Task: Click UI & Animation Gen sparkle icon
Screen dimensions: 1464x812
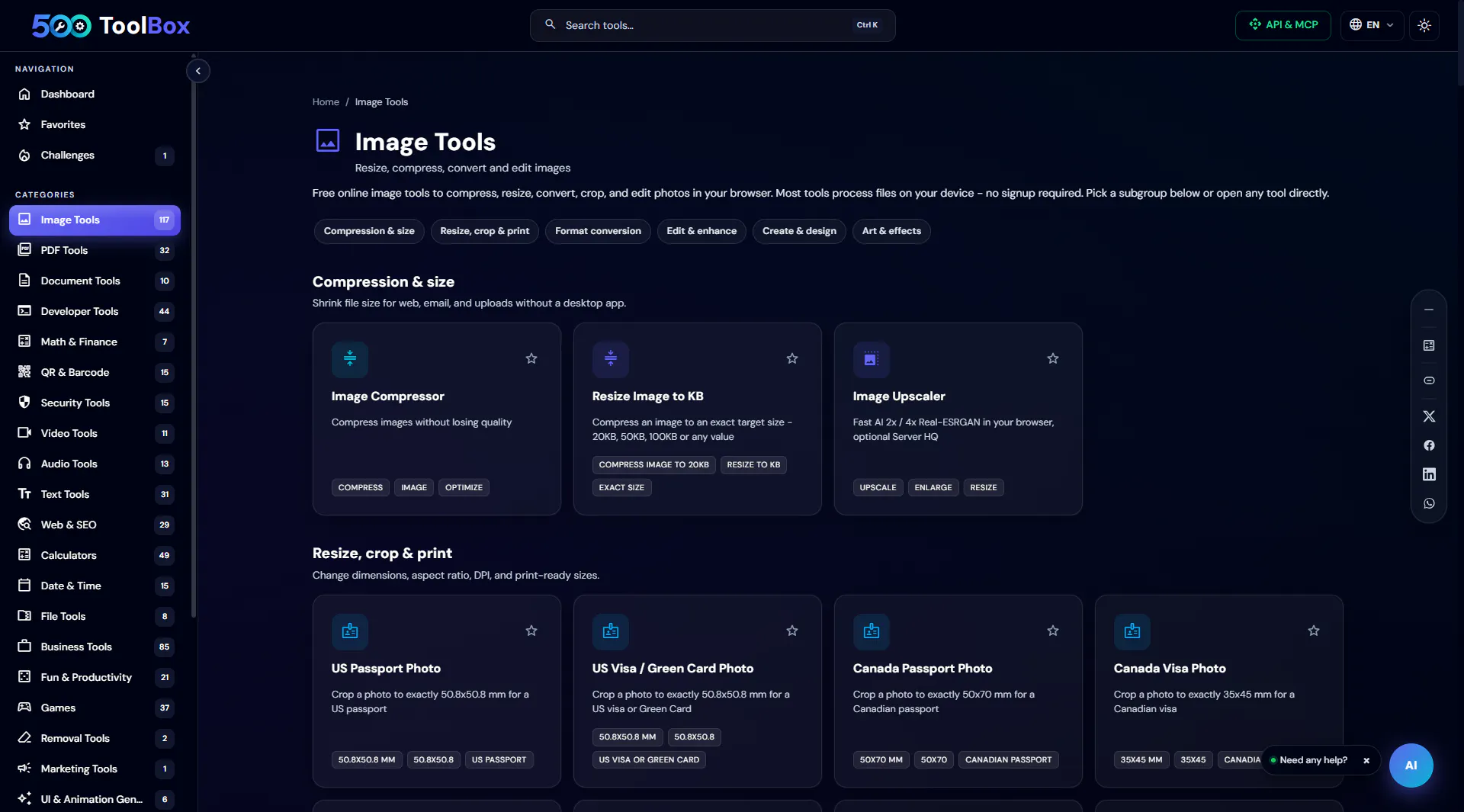Action: (x=24, y=799)
